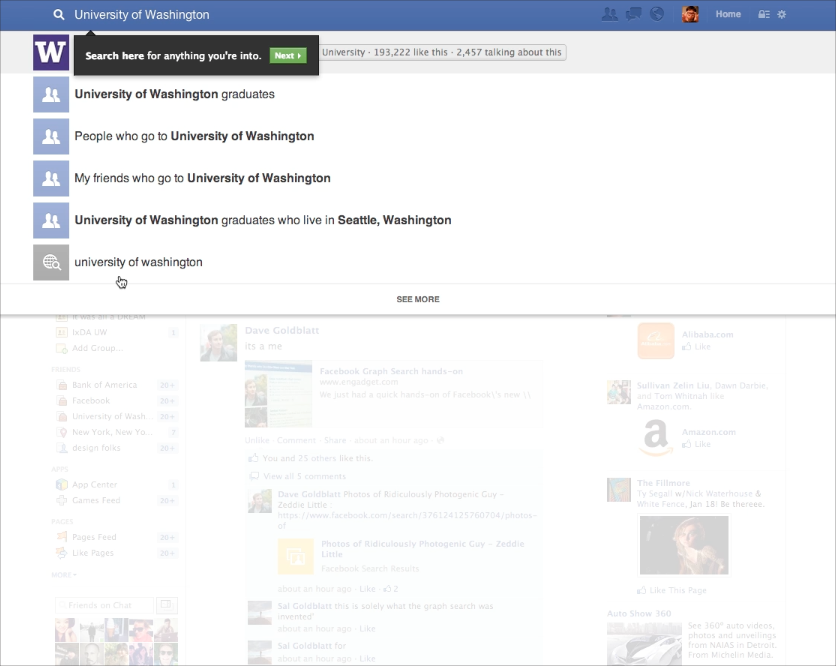Select People who go to University of Washington
The height and width of the screenshot is (666, 836).
pyautogui.click(x=417, y=137)
